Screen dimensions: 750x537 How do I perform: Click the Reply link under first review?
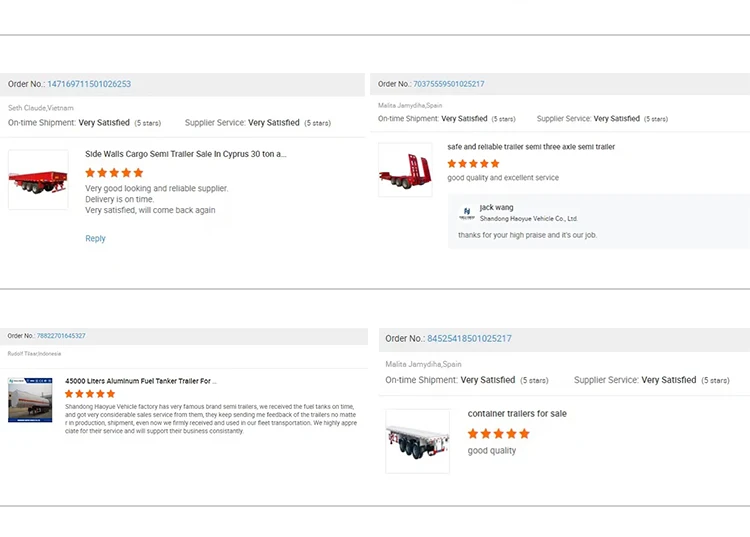(95, 239)
